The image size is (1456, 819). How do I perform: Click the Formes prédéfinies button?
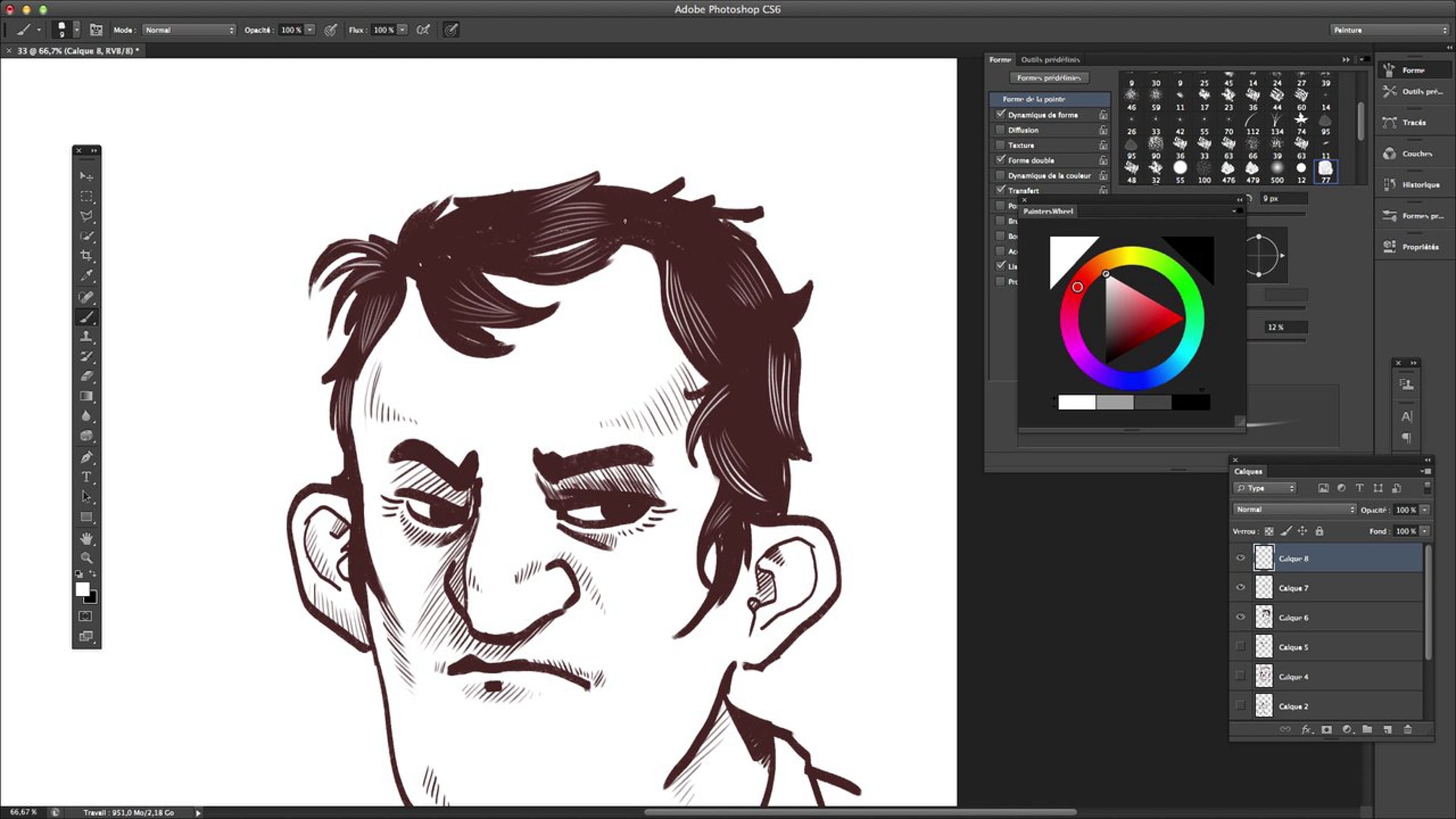tap(1048, 78)
